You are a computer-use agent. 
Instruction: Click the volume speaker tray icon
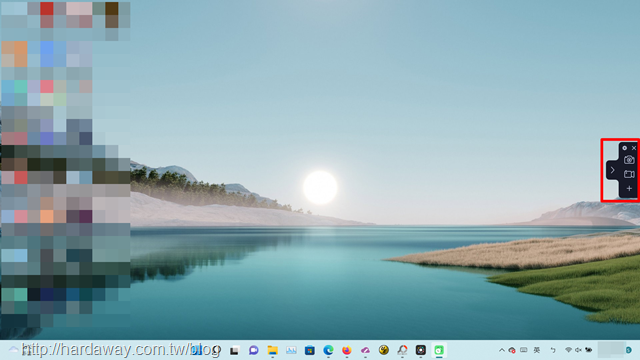pos(578,350)
